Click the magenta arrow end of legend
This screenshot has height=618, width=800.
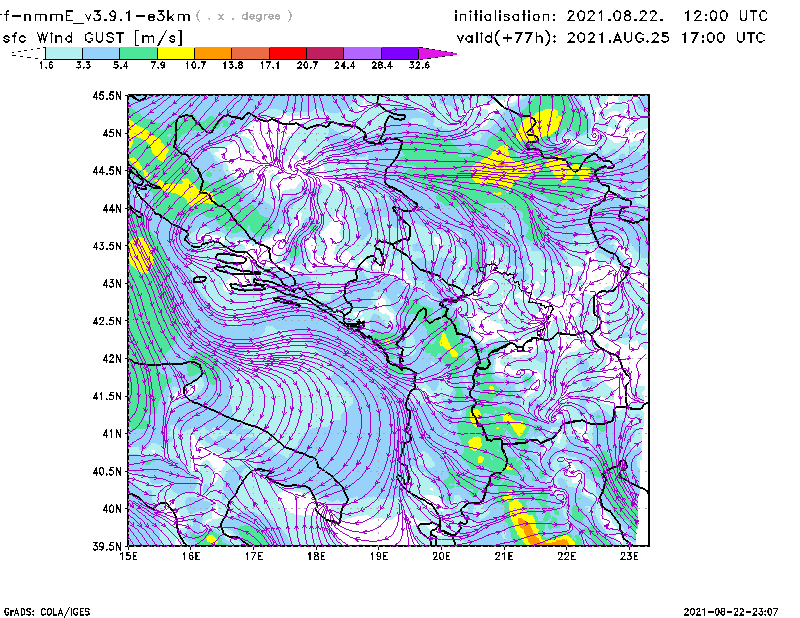pos(437,53)
